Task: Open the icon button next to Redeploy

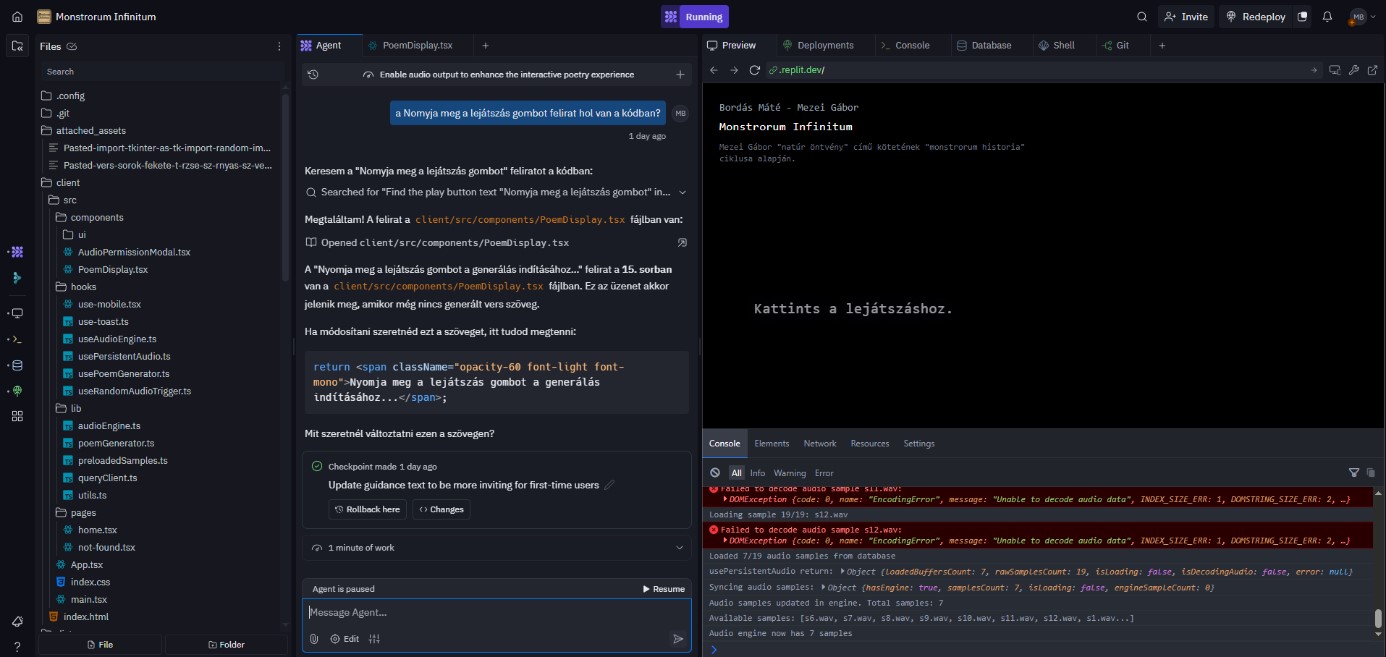Action: (x=1302, y=17)
